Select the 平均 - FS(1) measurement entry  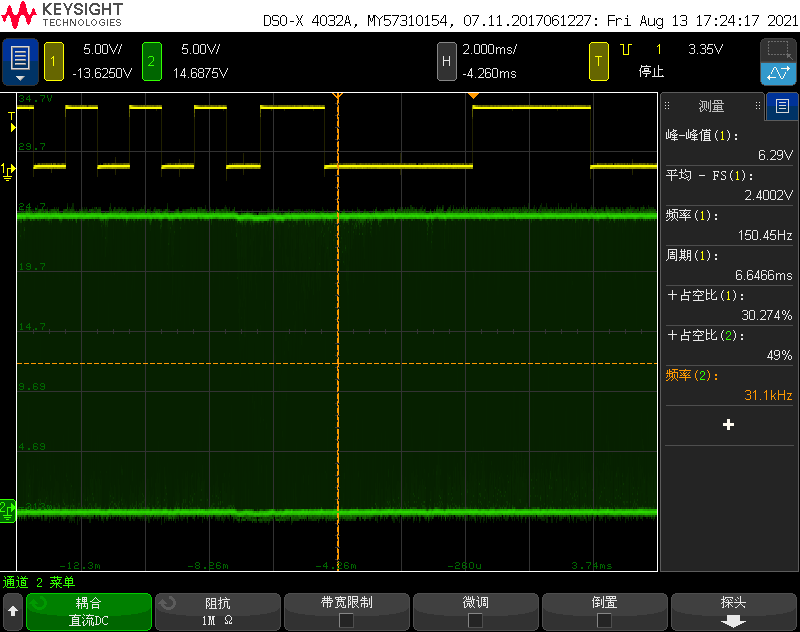pos(729,185)
